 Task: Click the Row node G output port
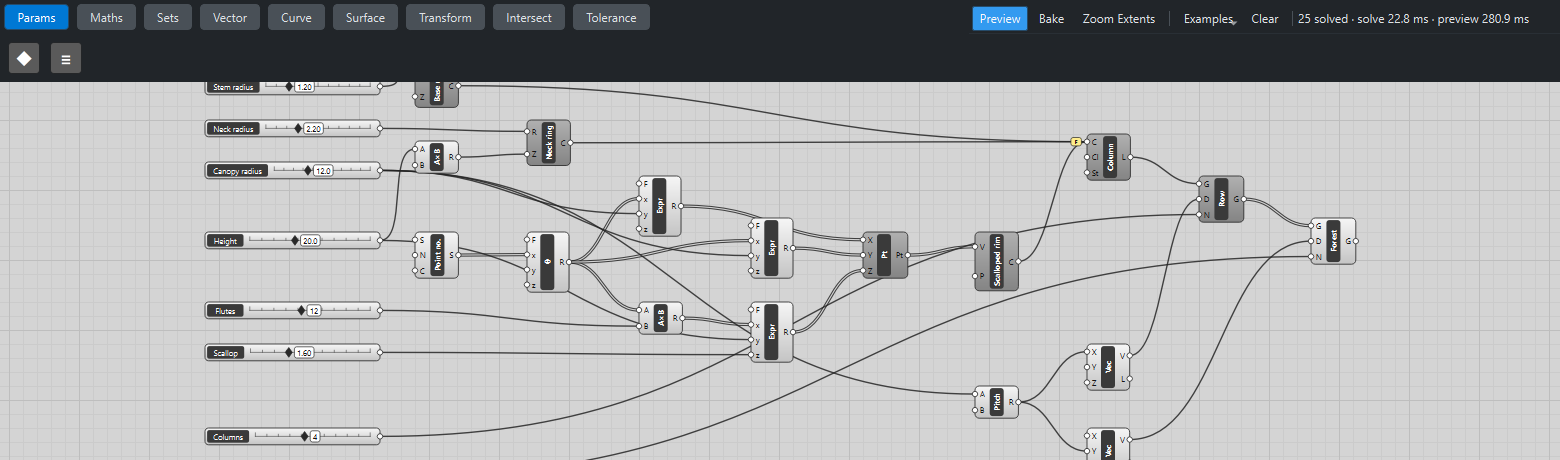click(x=1244, y=199)
